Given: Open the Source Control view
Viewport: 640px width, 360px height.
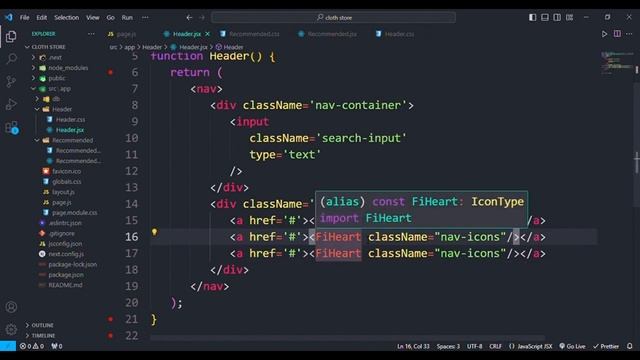Looking at the screenshot, I should [11, 81].
